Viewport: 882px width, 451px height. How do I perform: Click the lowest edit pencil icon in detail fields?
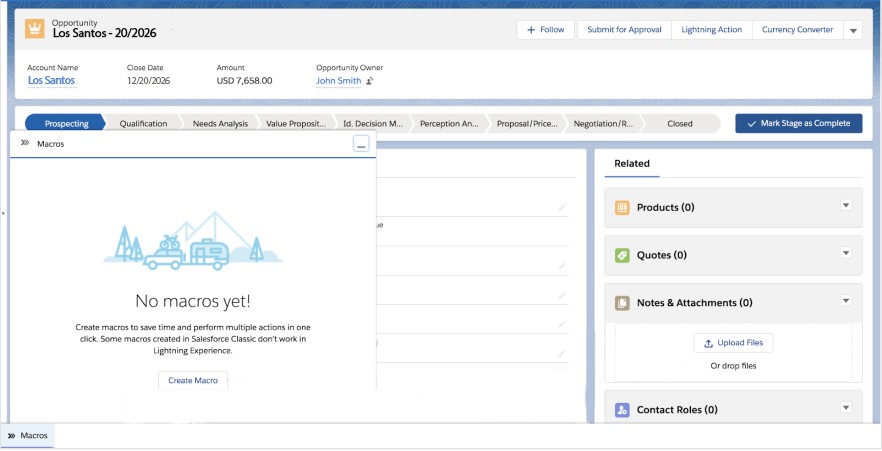point(561,354)
